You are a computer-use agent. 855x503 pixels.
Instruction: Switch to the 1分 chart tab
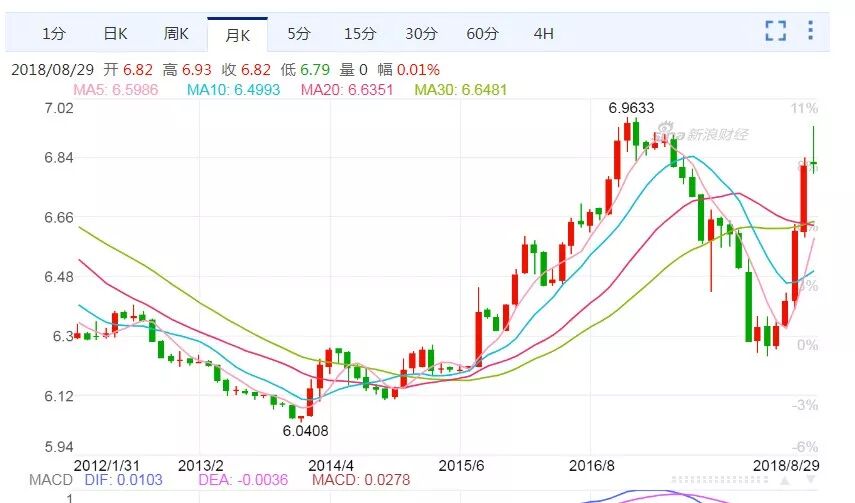pos(54,34)
